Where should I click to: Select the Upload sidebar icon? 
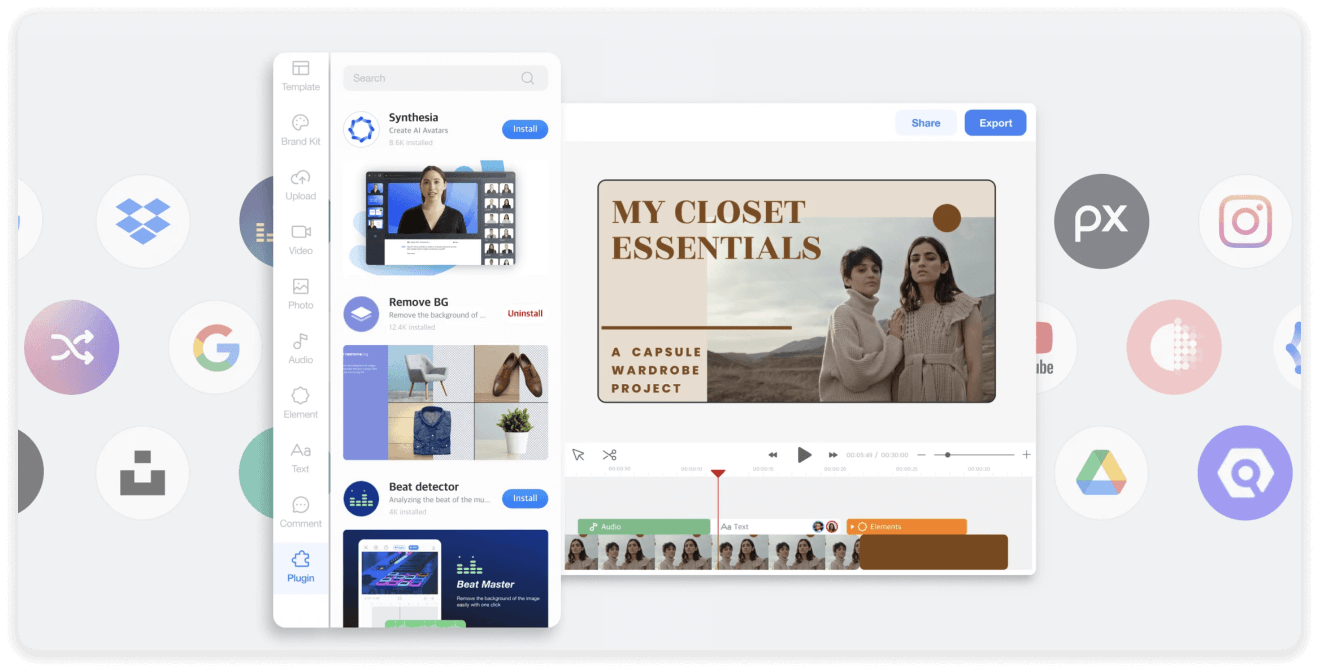[x=300, y=185]
